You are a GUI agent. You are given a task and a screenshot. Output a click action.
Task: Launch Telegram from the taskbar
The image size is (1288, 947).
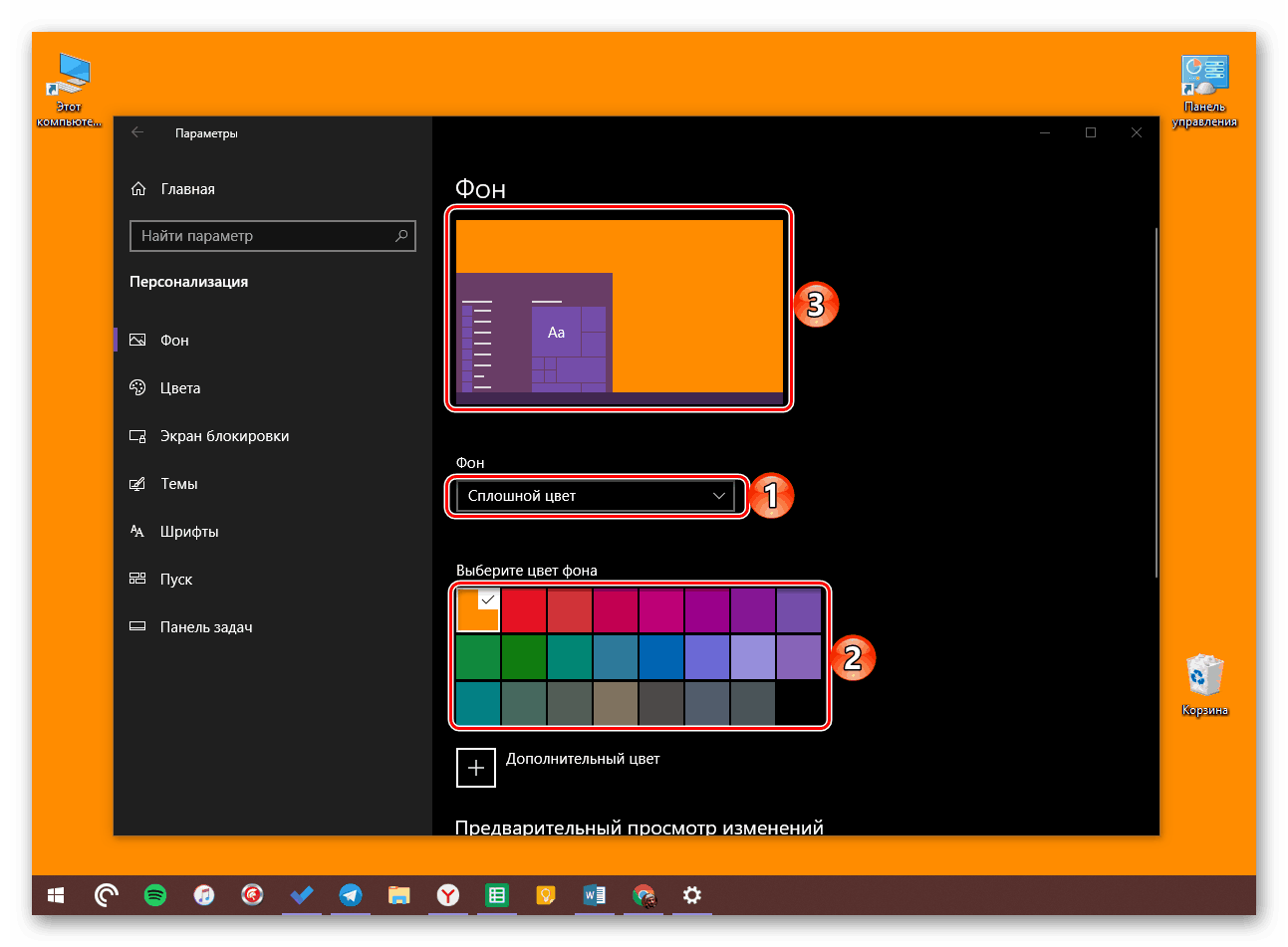[351, 895]
